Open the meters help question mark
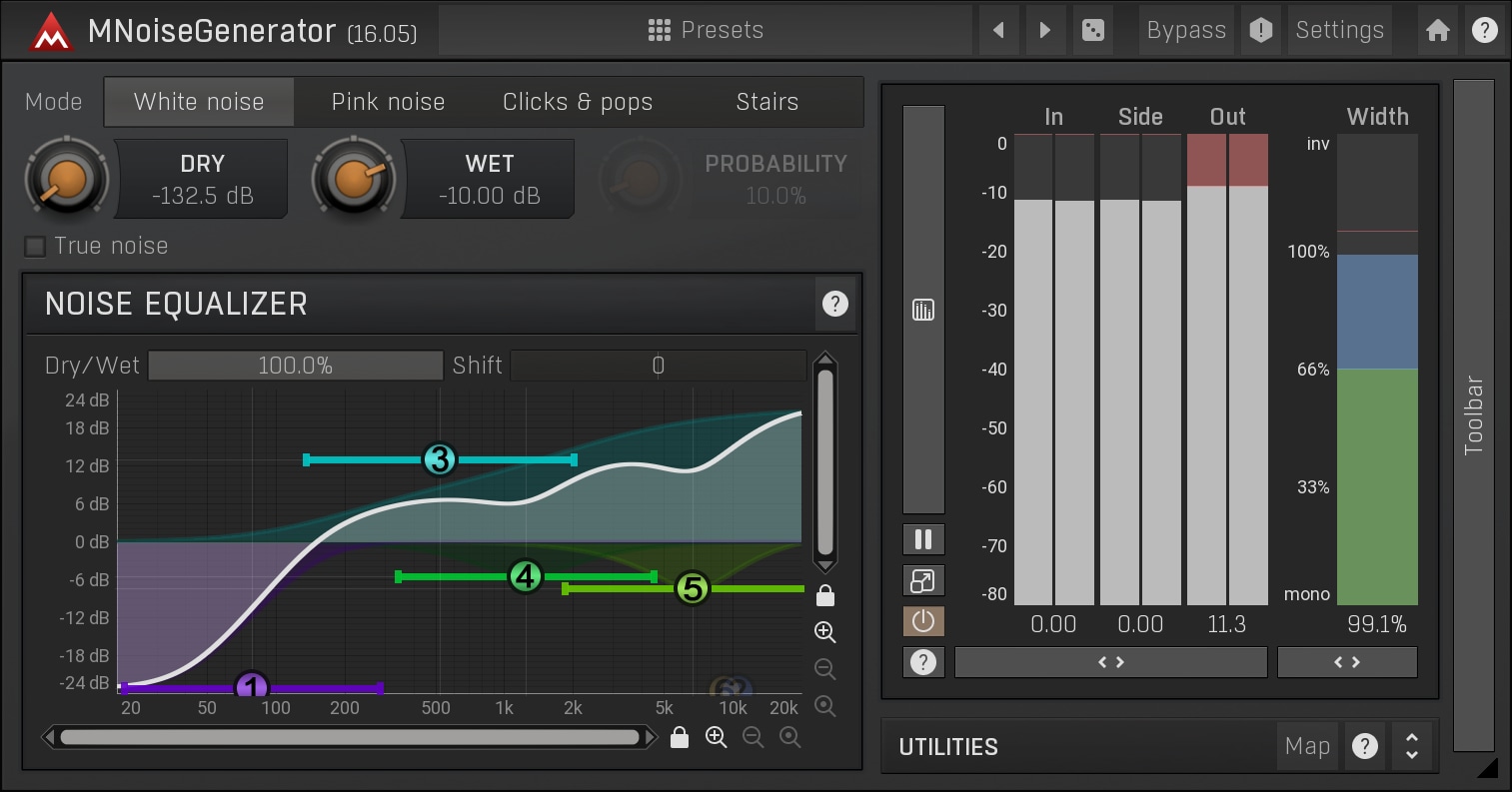 point(923,662)
